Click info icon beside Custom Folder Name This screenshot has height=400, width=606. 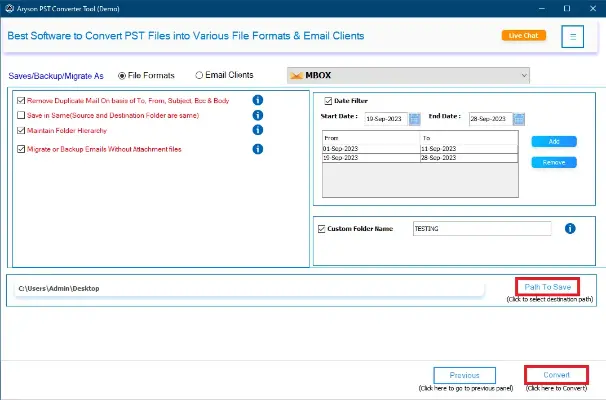pos(570,228)
